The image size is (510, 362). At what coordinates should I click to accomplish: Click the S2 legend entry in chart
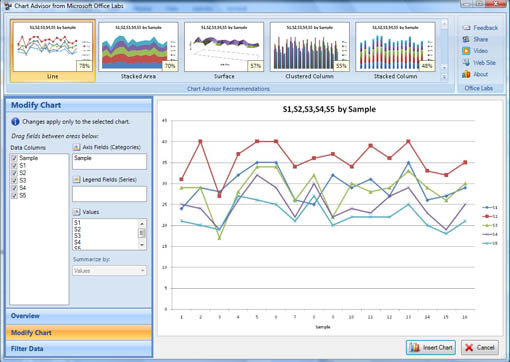[490, 216]
